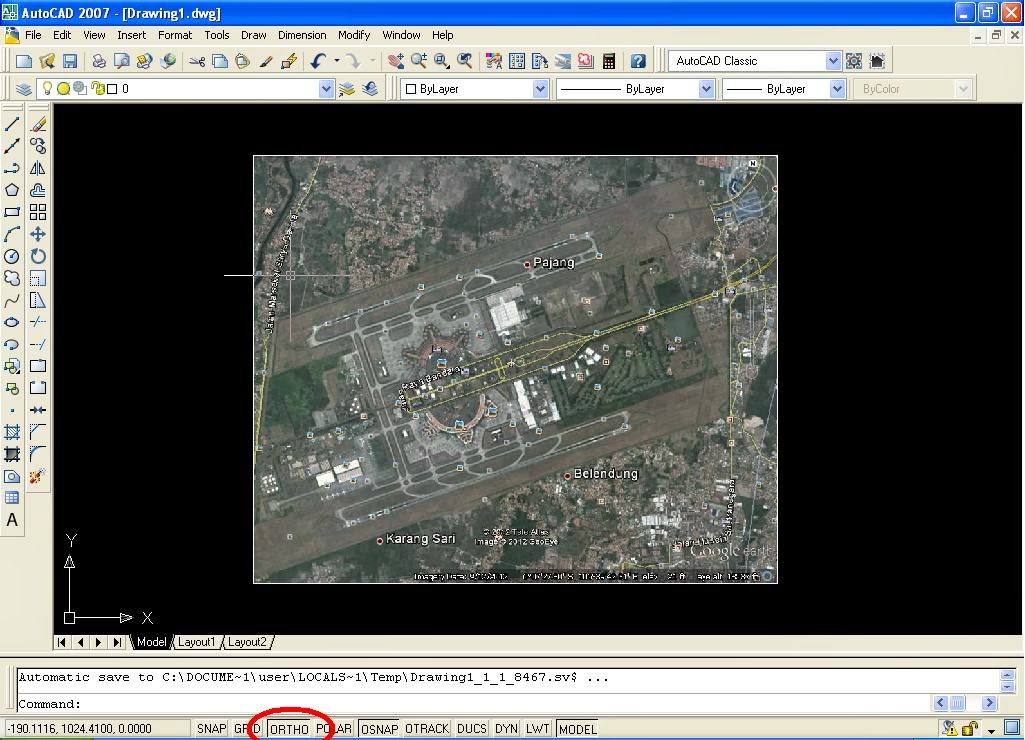Select the Erase modify tool
The width and height of the screenshot is (1025, 740).
click(38, 124)
